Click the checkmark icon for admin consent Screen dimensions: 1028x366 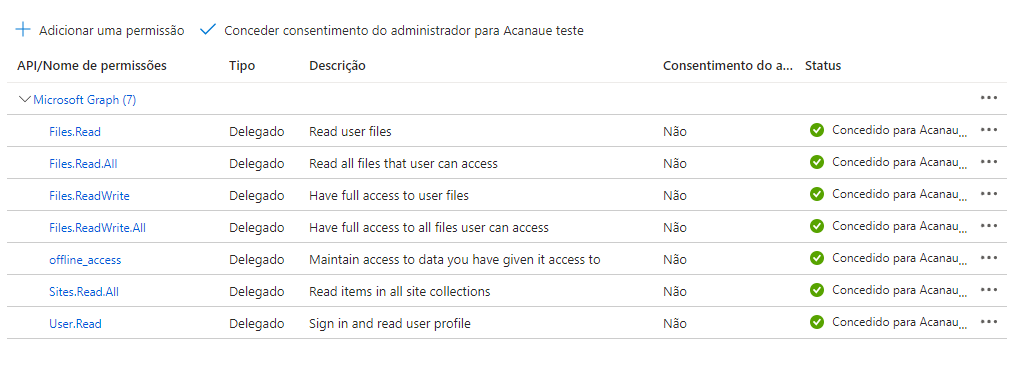(x=208, y=30)
